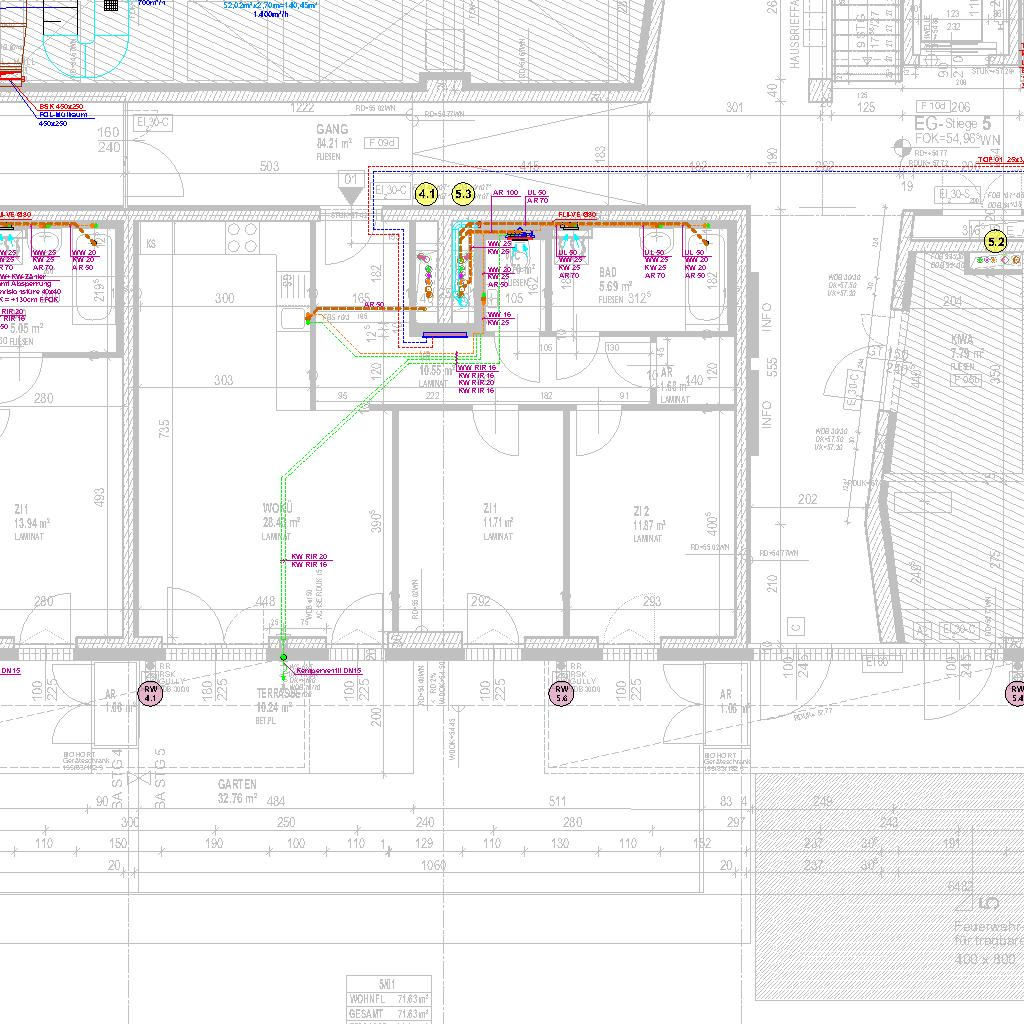1024x1024 pixels.
Task: Click the pink RW 5.6 drain symbol
Action: click(561, 696)
